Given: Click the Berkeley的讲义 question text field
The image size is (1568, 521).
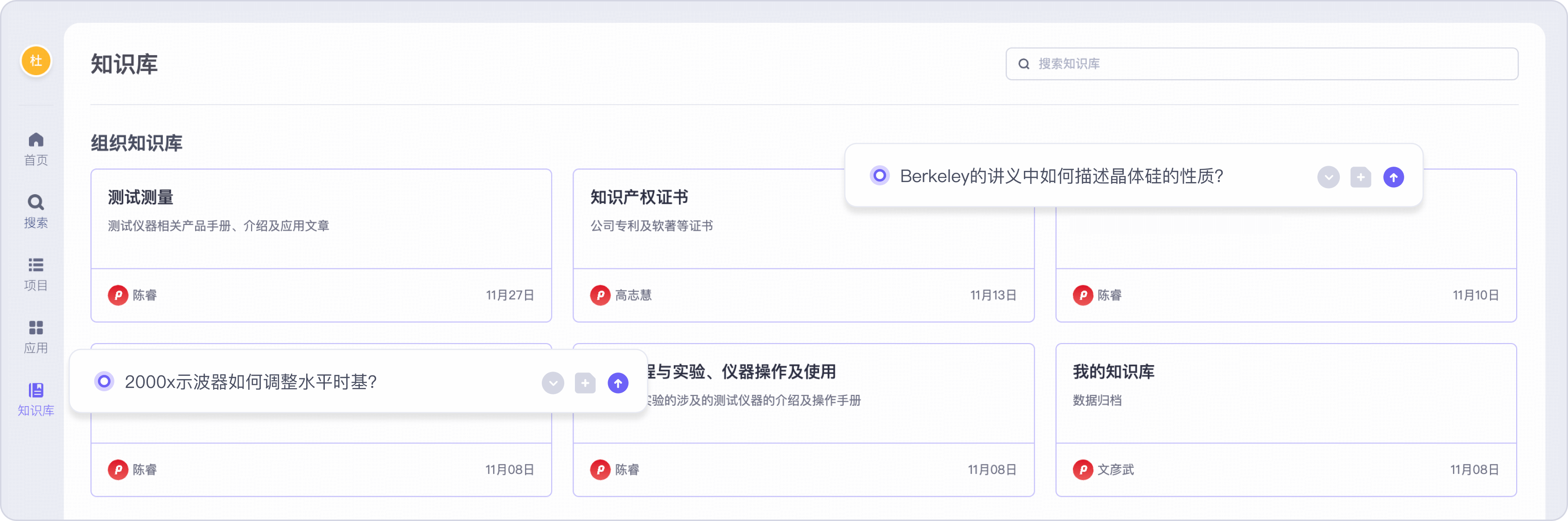Looking at the screenshot, I should (x=1062, y=176).
